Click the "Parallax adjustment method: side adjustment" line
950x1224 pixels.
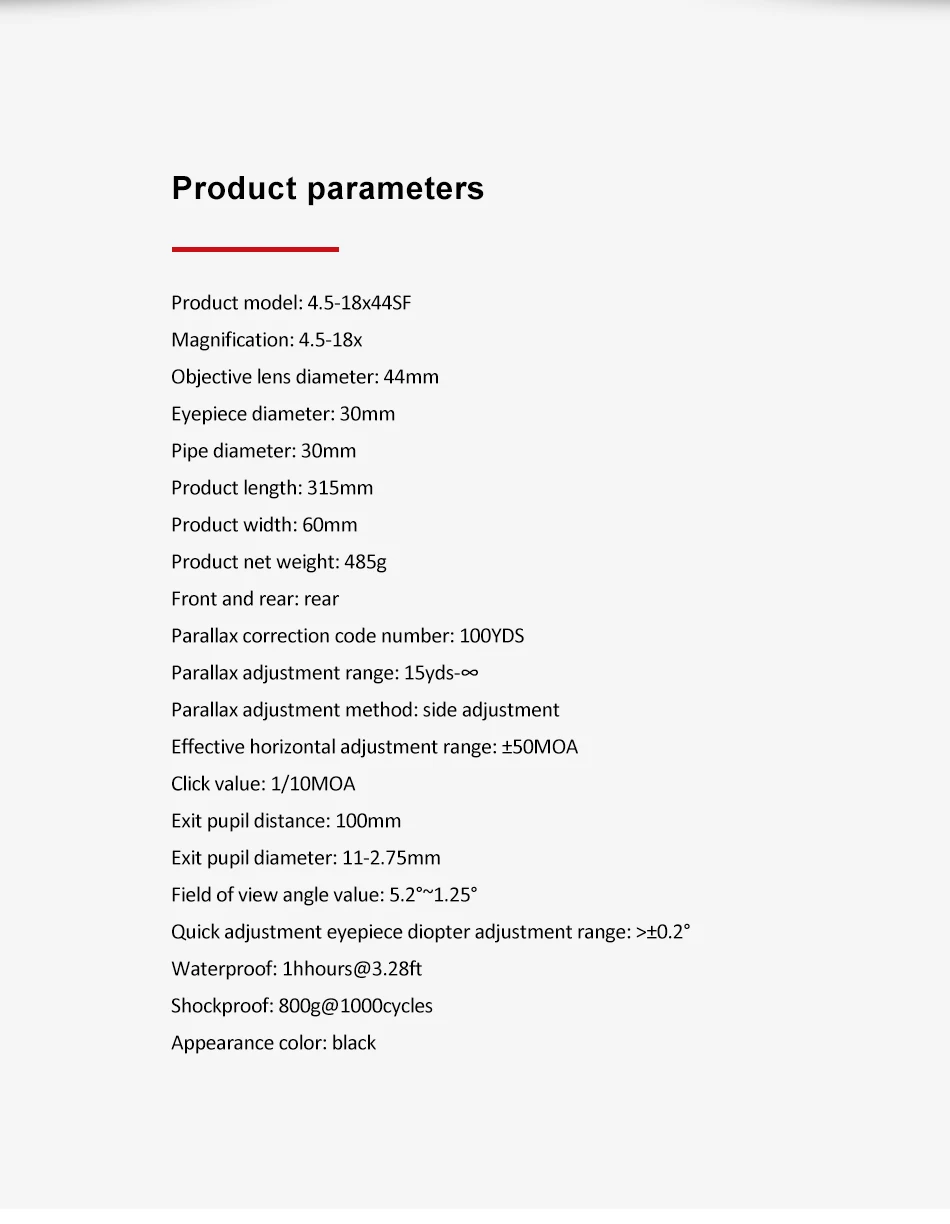tap(365, 710)
